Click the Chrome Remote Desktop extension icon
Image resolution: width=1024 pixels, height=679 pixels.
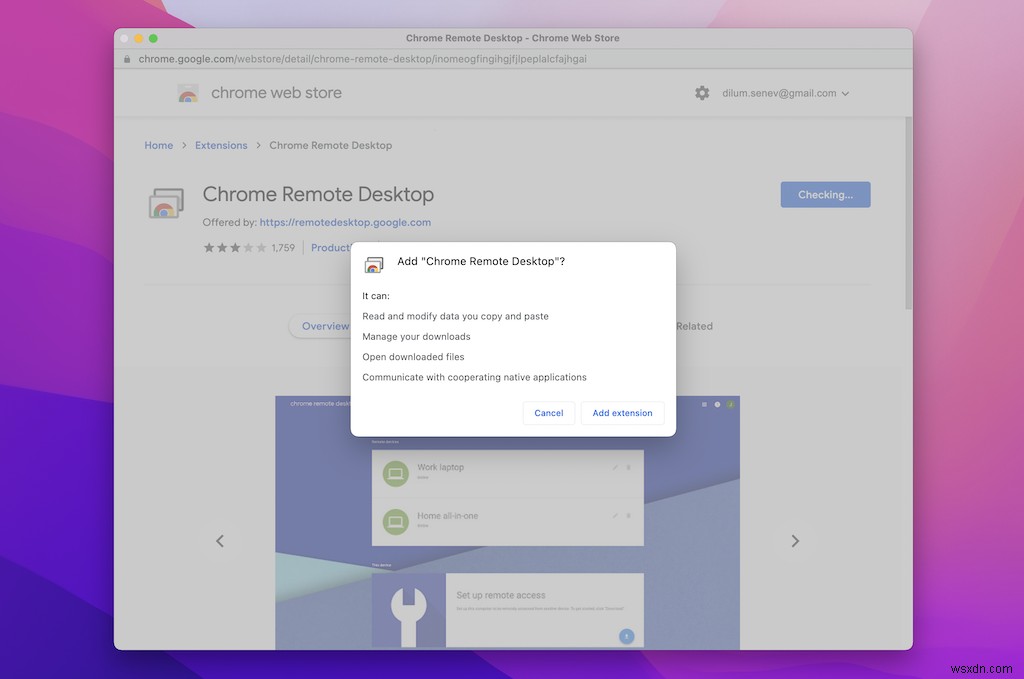pos(166,201)
